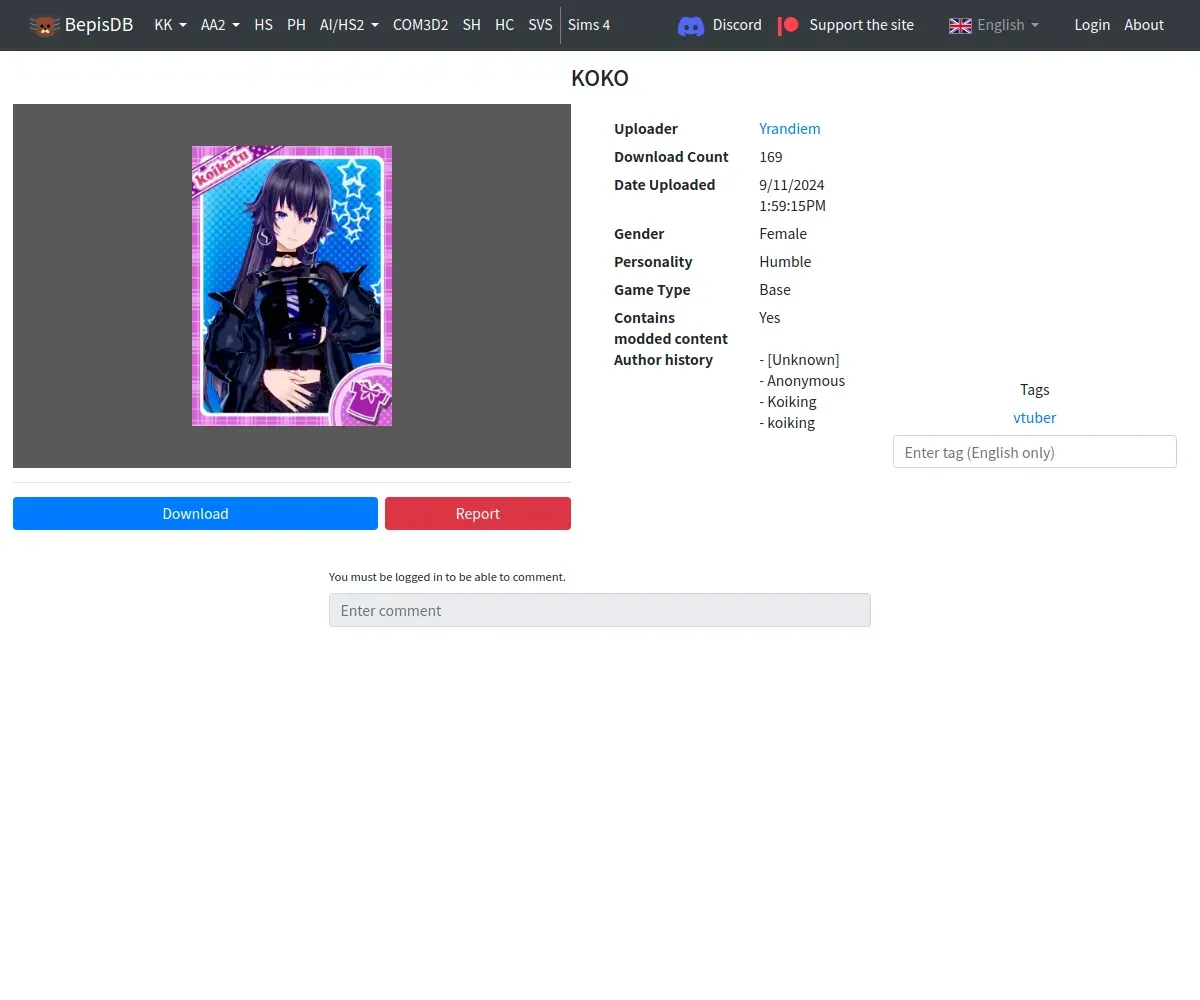1200x1000 pixels.
Task: Open the Discord link
Action: point(737,25)
